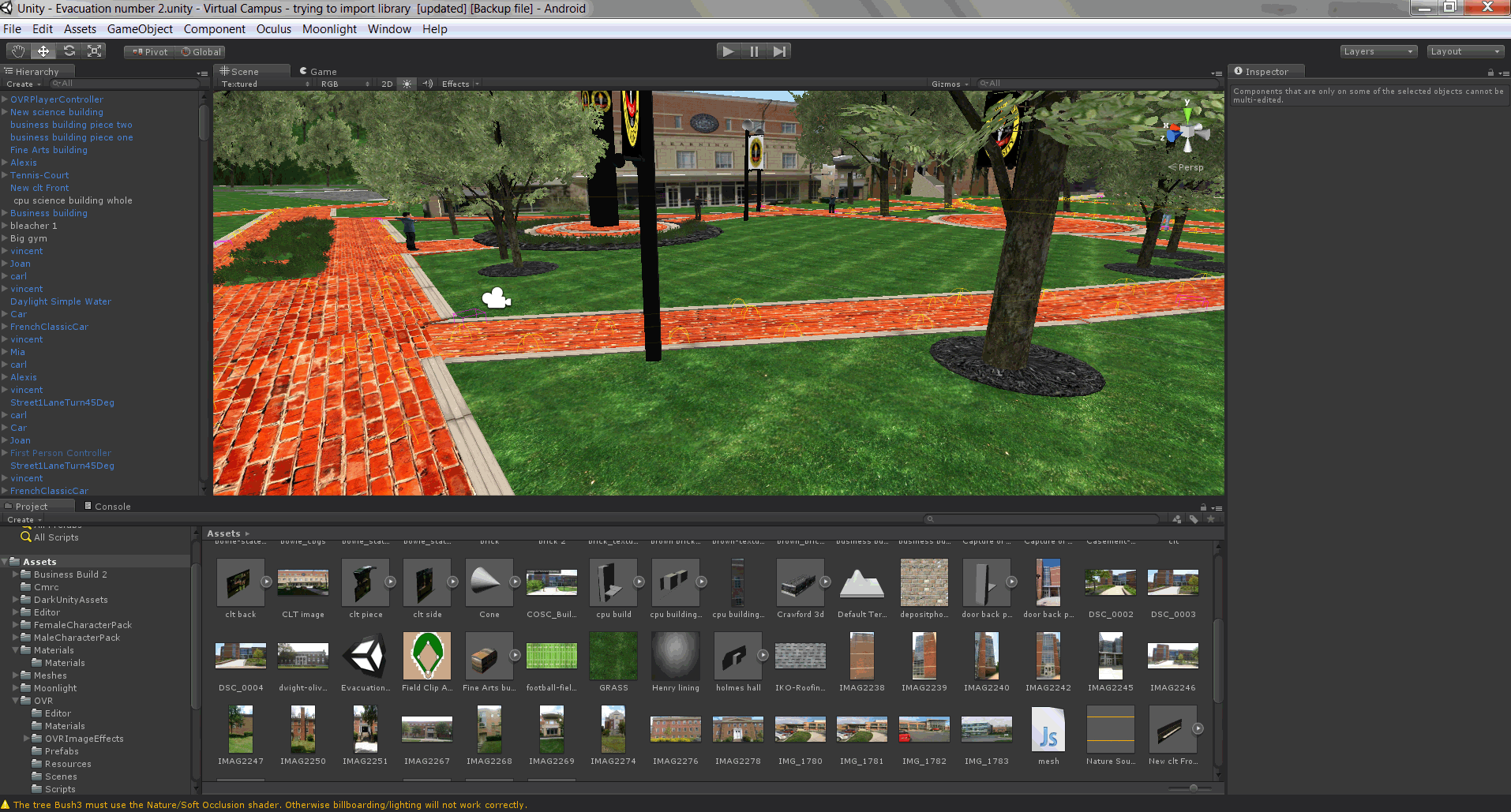Select the Cone mesh asset
This screenshot has height=812, width=1511.
point(489,588)
